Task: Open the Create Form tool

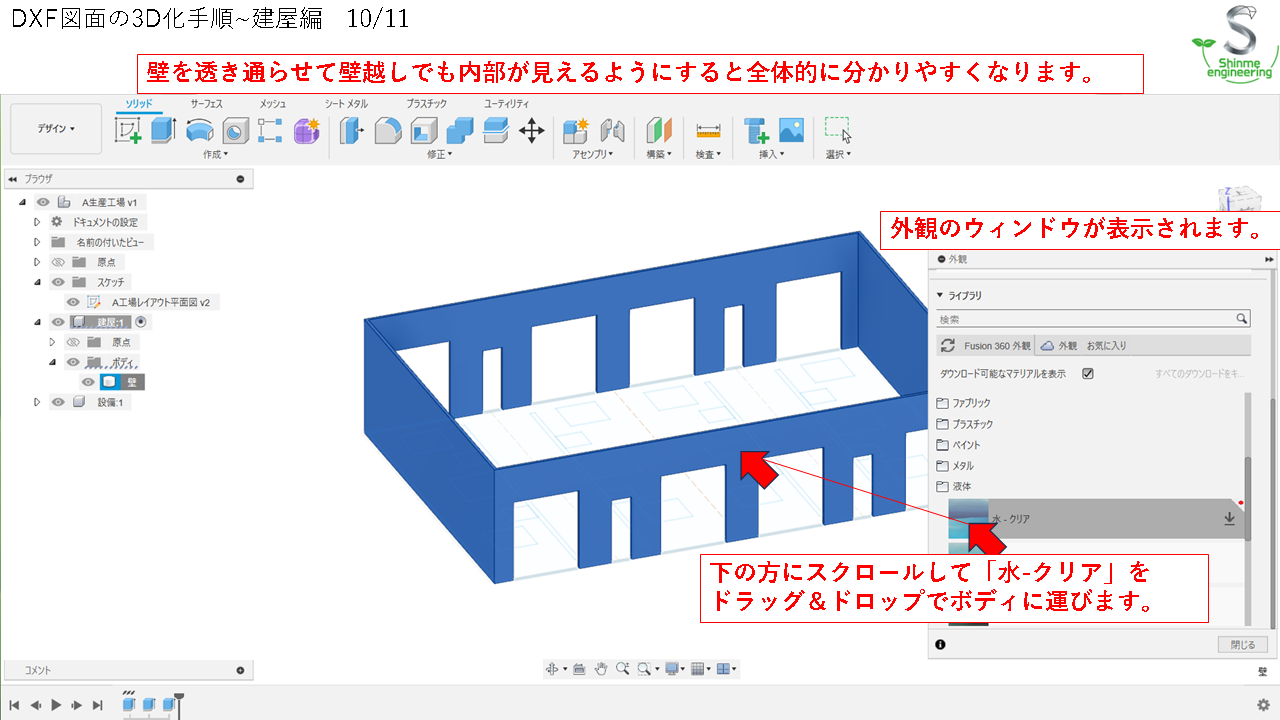Action: point(306,131)
